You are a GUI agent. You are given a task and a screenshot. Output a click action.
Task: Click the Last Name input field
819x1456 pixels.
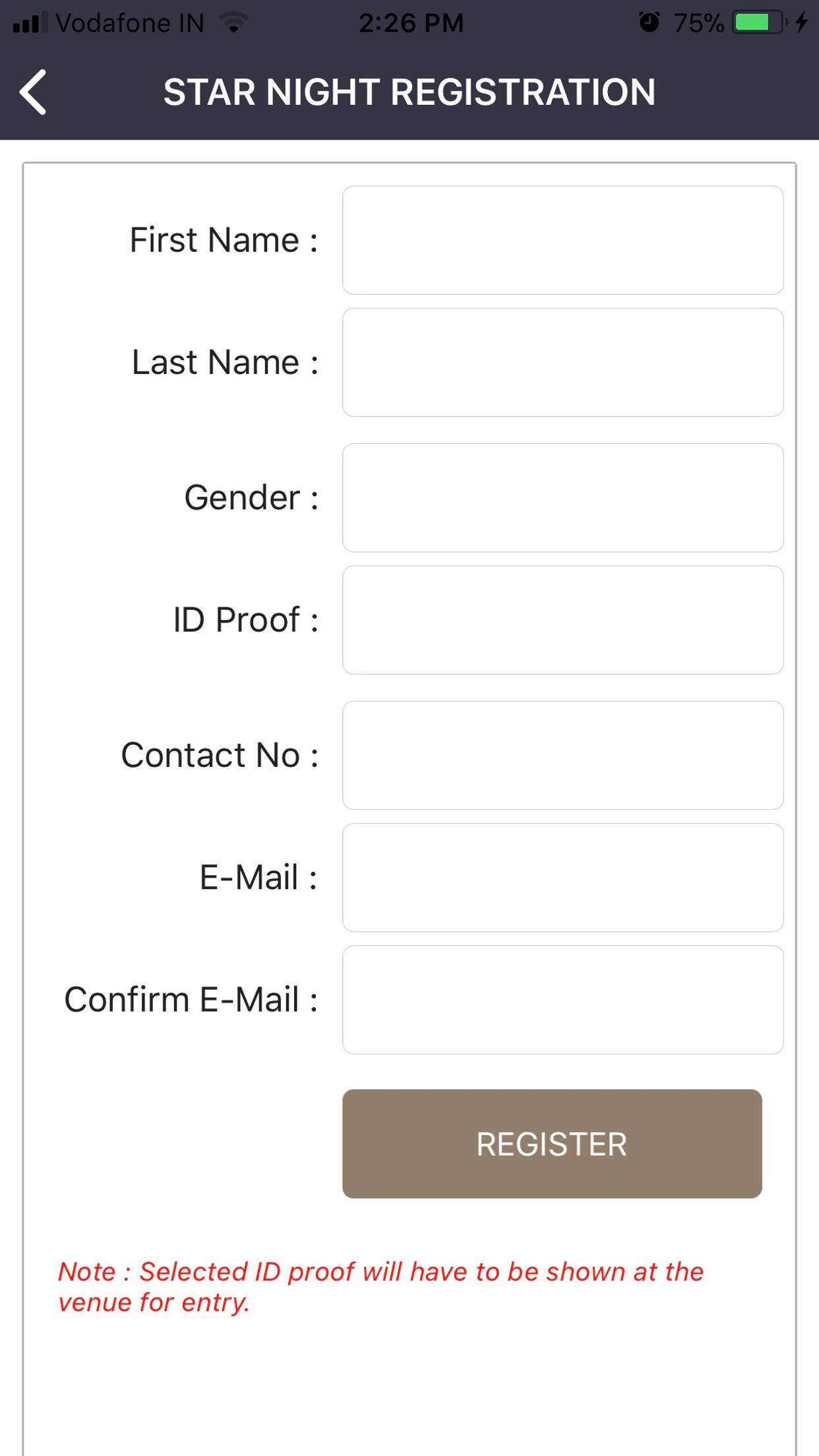(562, 362)
